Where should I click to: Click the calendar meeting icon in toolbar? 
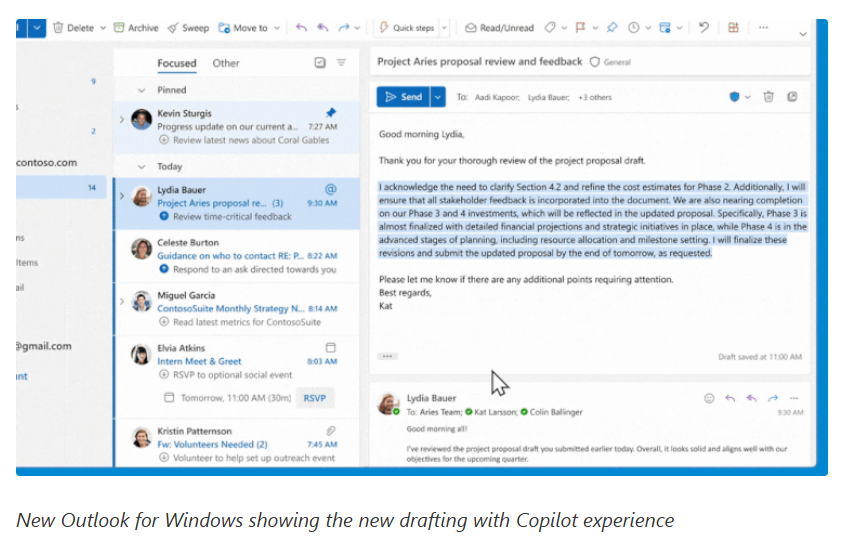665,27
